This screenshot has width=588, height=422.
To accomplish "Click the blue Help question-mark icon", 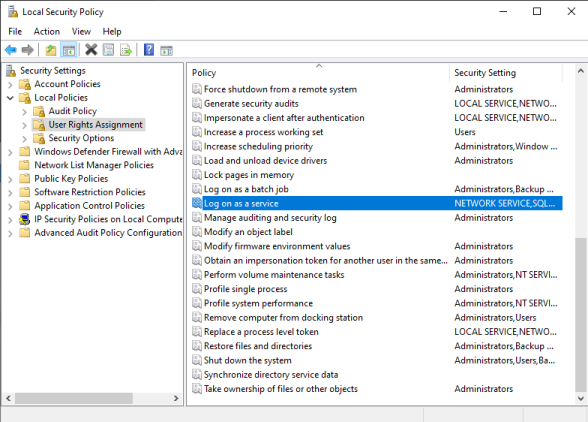I will tap(149, 50).
